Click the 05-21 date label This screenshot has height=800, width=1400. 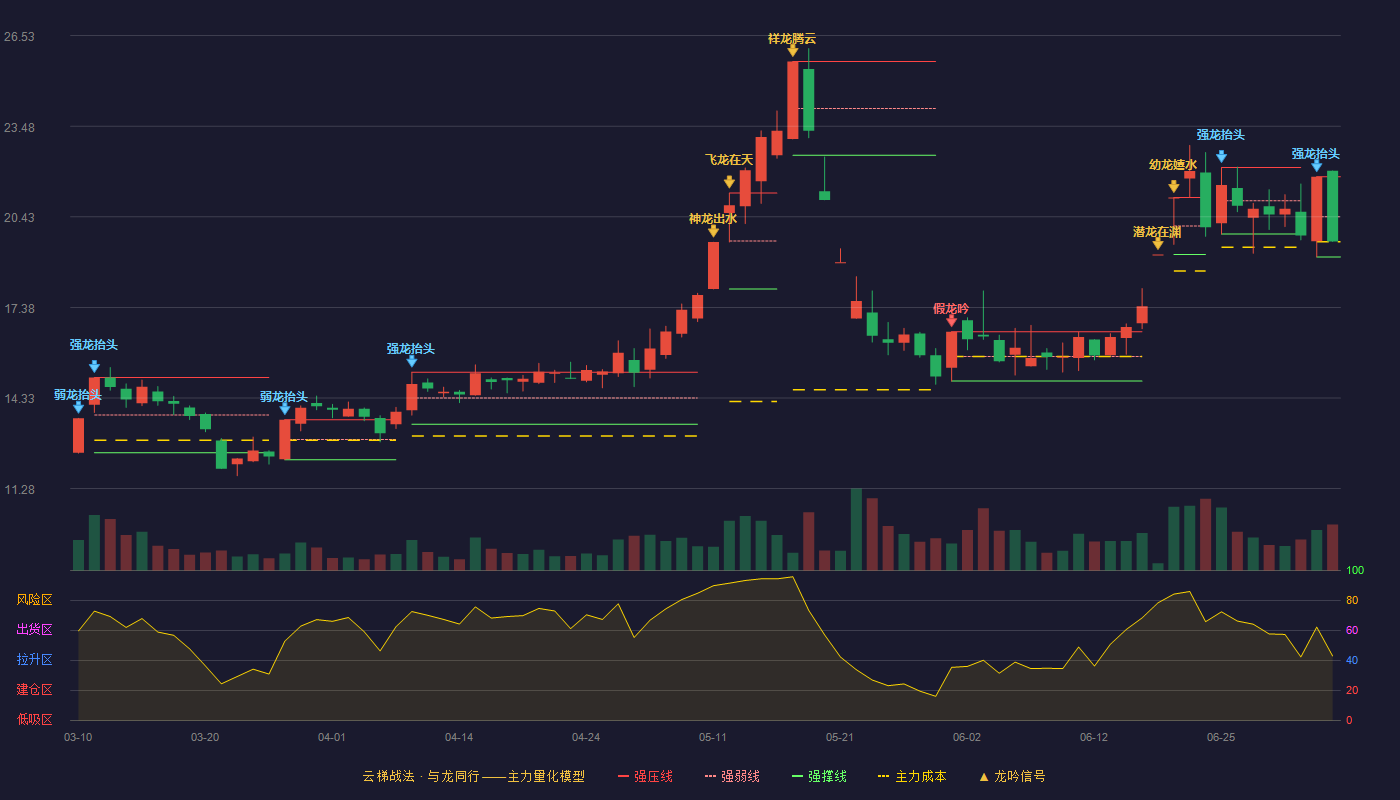click(840, 737)
